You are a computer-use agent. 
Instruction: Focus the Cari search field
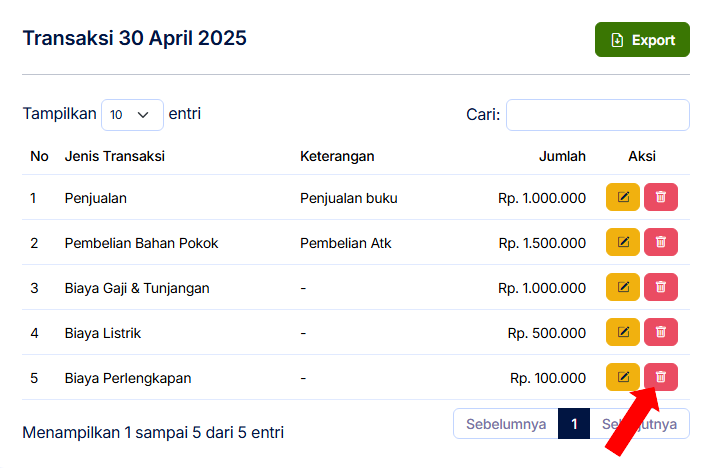[598, 115]
